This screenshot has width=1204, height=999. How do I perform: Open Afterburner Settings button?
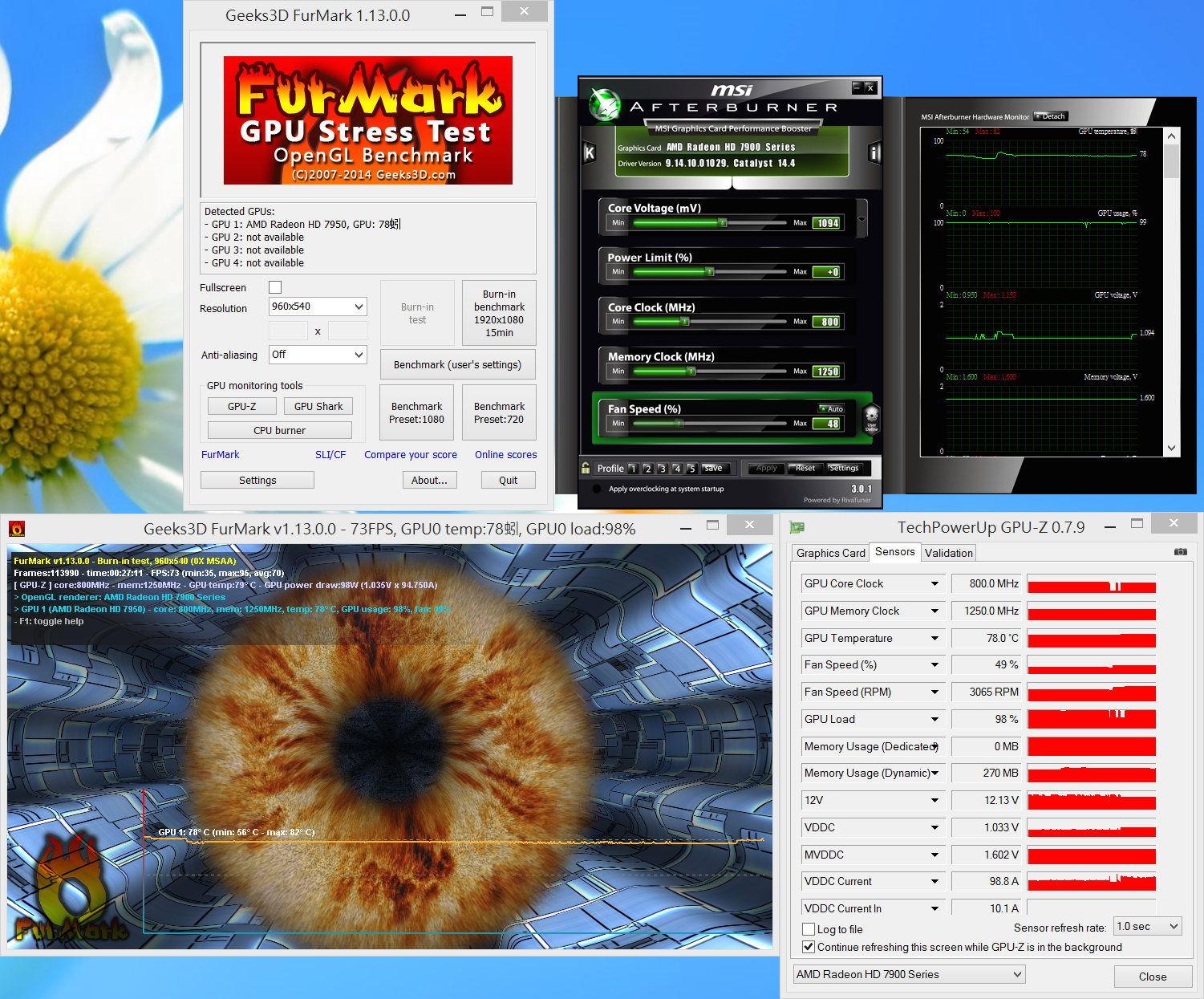click(x=843, y=469)
